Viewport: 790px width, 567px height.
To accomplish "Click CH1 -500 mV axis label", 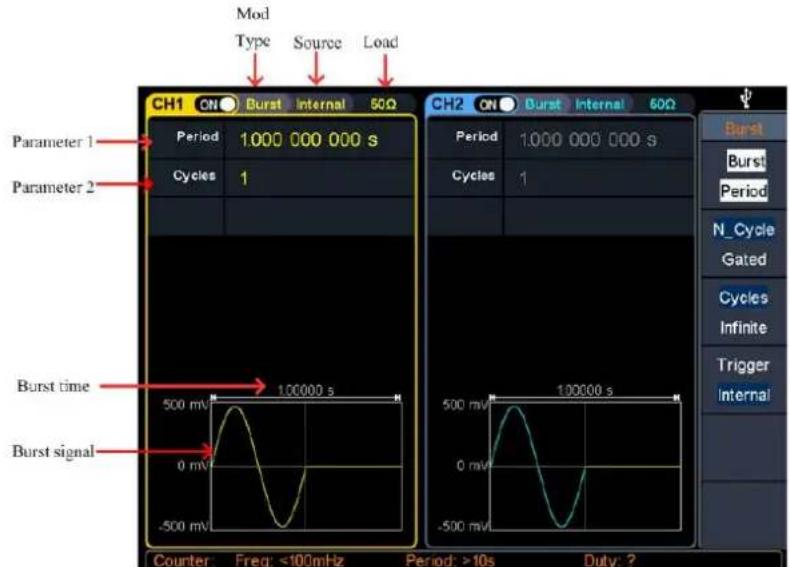I will coord(183,526).
